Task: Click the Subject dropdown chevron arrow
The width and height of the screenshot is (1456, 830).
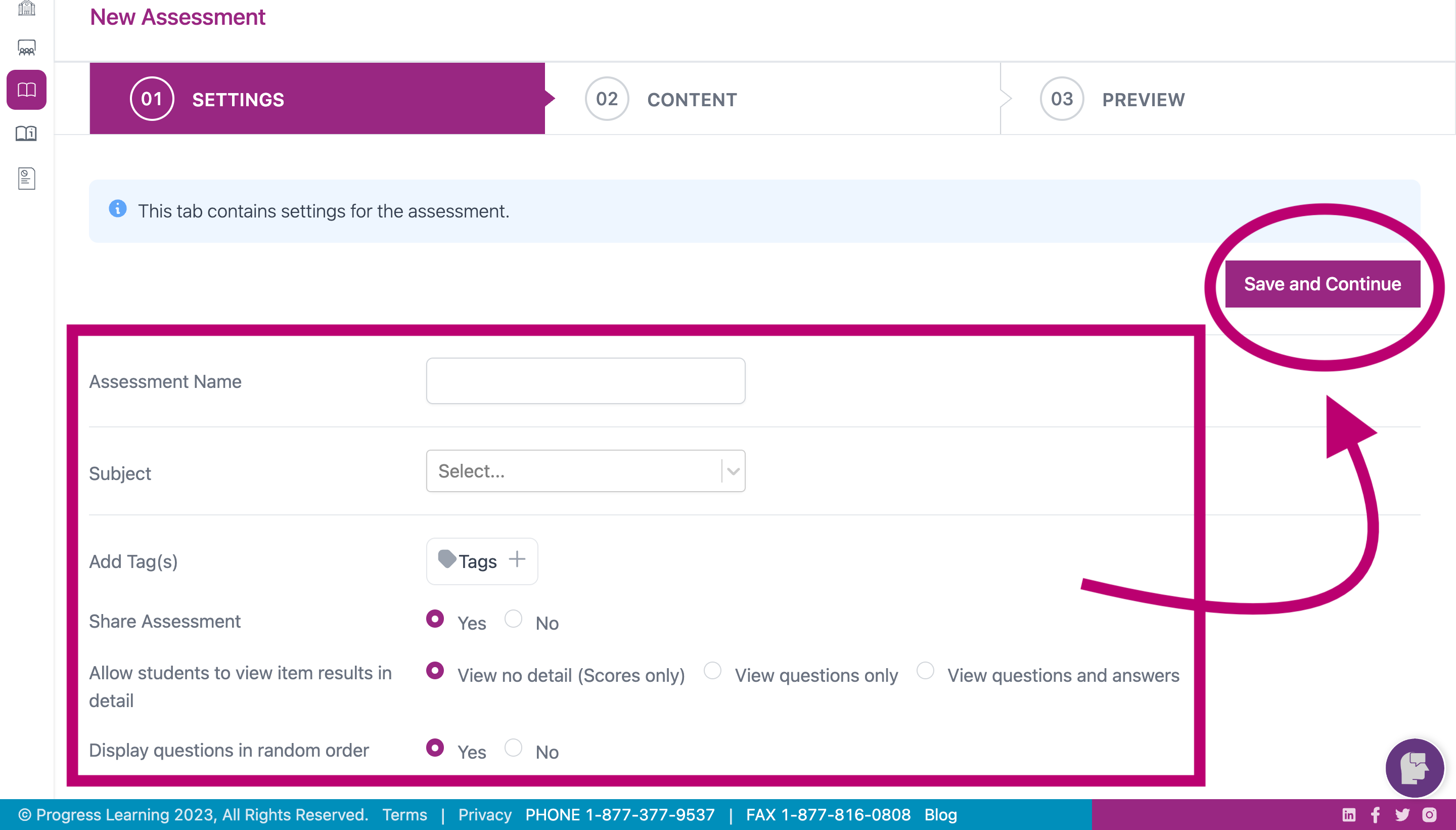Action: [x=733, y=471]
